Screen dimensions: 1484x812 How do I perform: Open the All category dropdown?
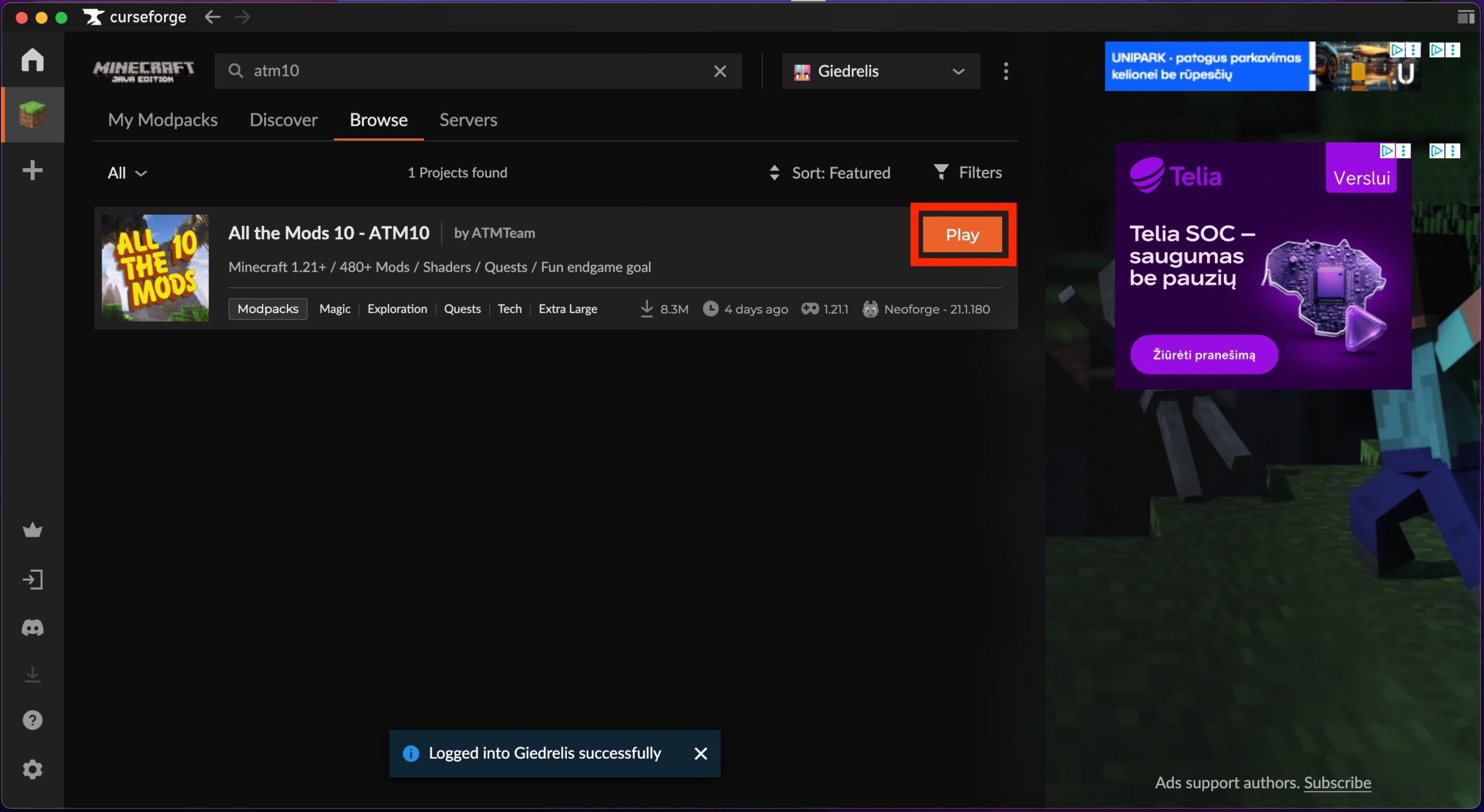click(127, 173)
